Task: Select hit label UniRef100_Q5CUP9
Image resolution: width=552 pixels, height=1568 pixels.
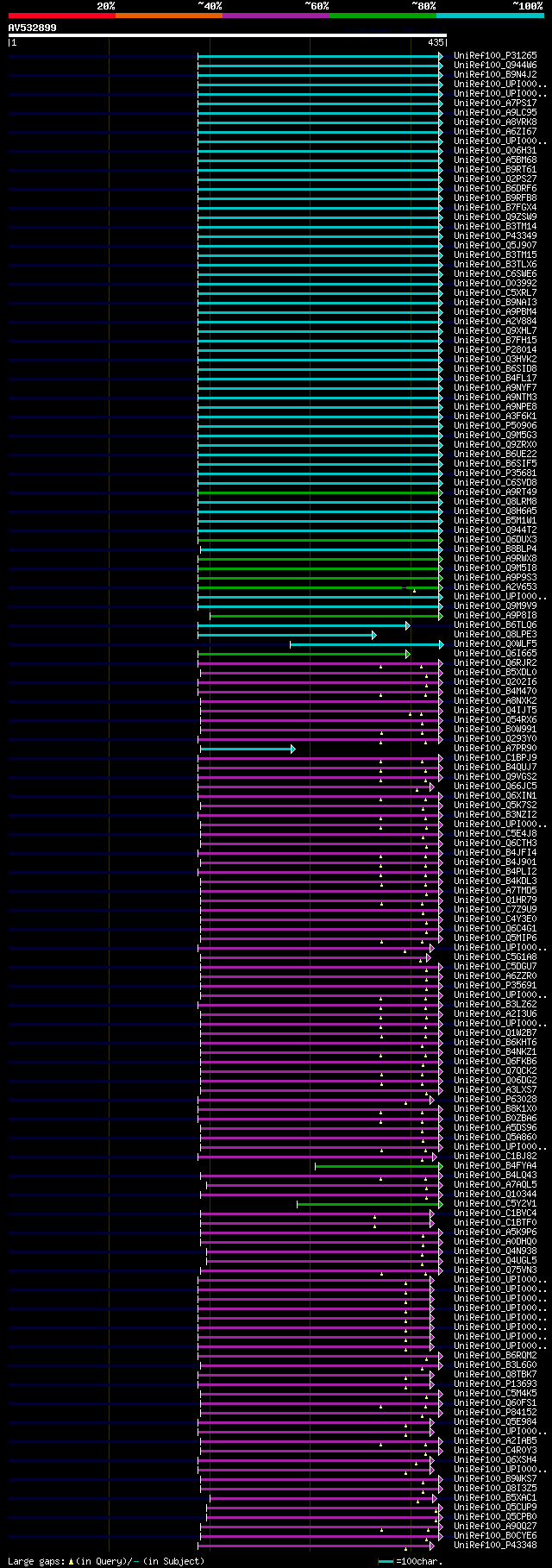Action: [x=495, y=1508]
